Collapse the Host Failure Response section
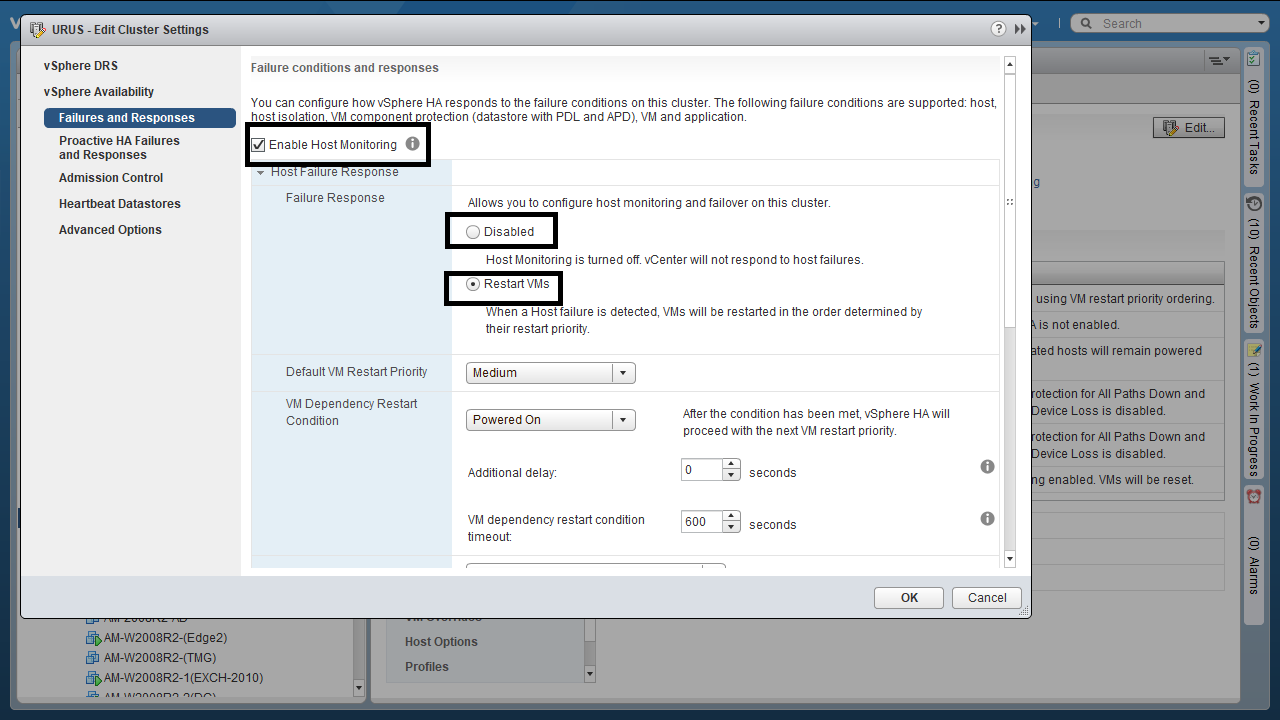The width and height of the screenshot is (1280, 720). pos(261,172)
